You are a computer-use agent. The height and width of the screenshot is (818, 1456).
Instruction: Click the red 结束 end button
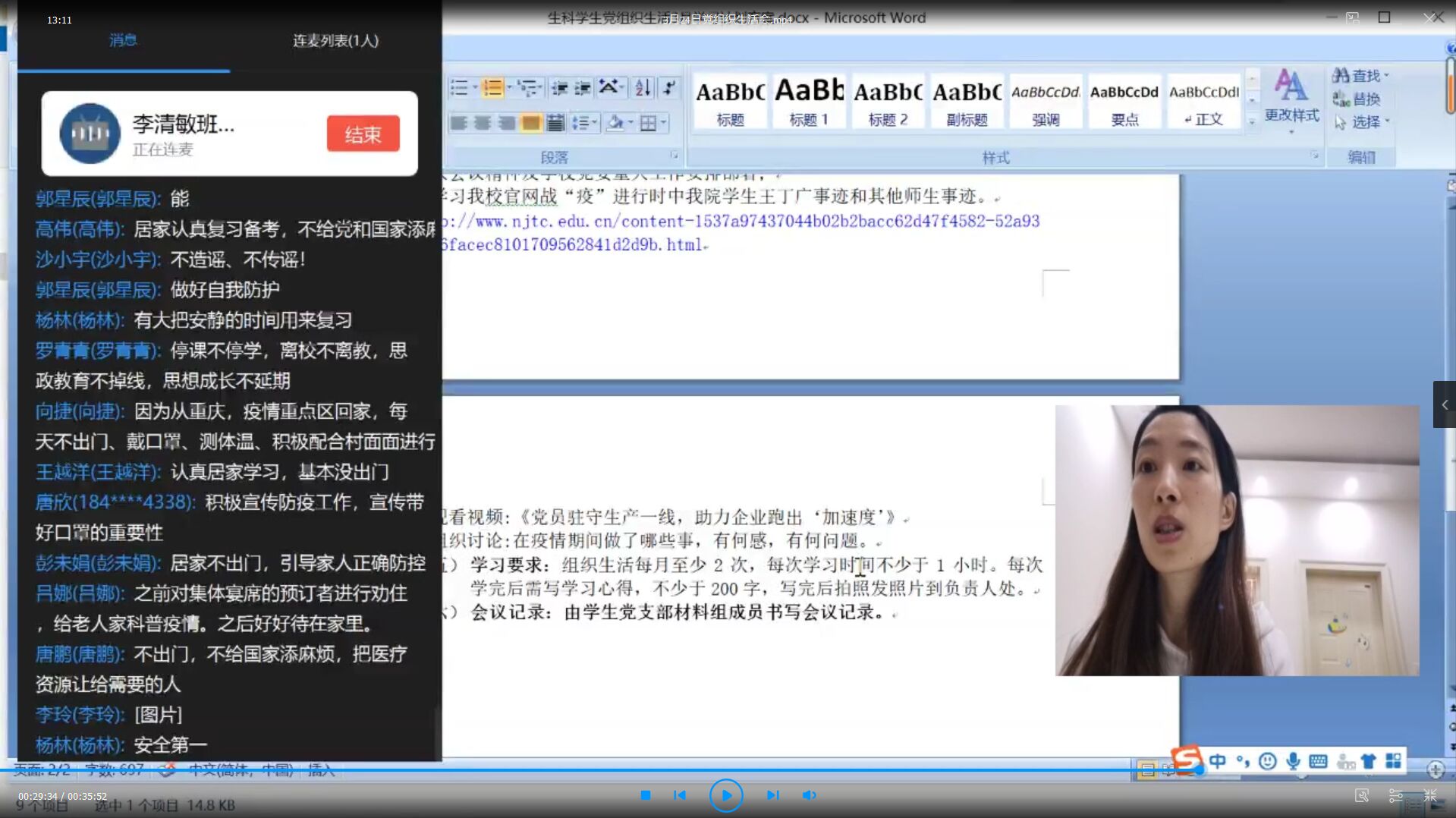click(363, 134)
